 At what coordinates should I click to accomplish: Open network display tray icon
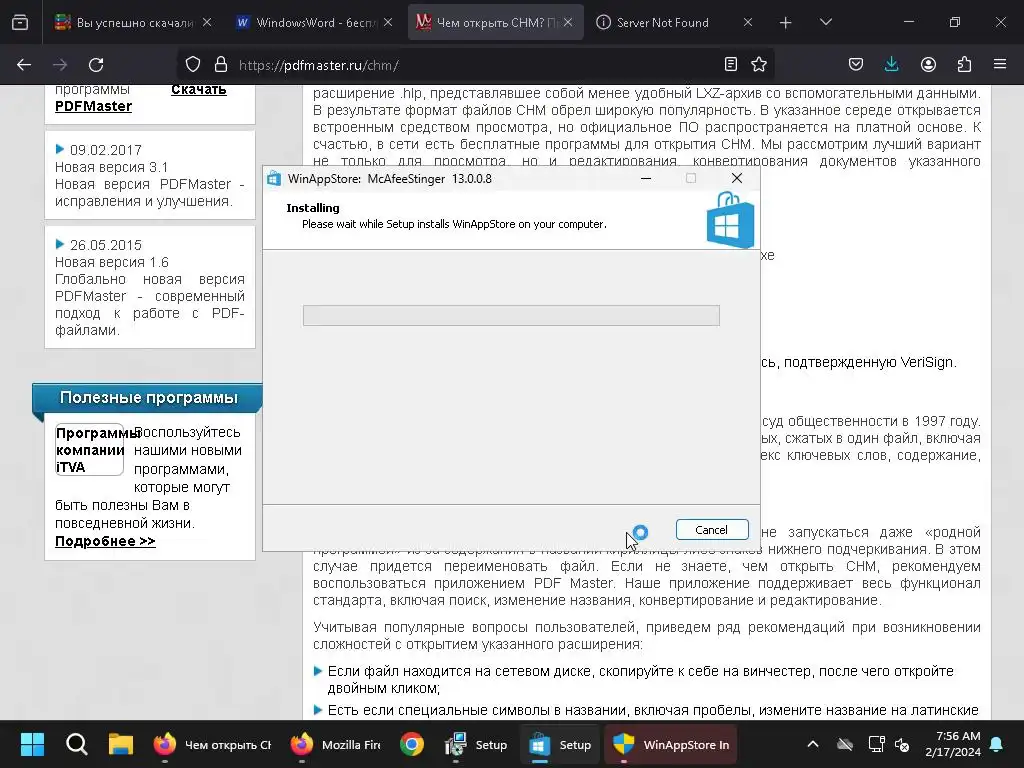(876, 744)
